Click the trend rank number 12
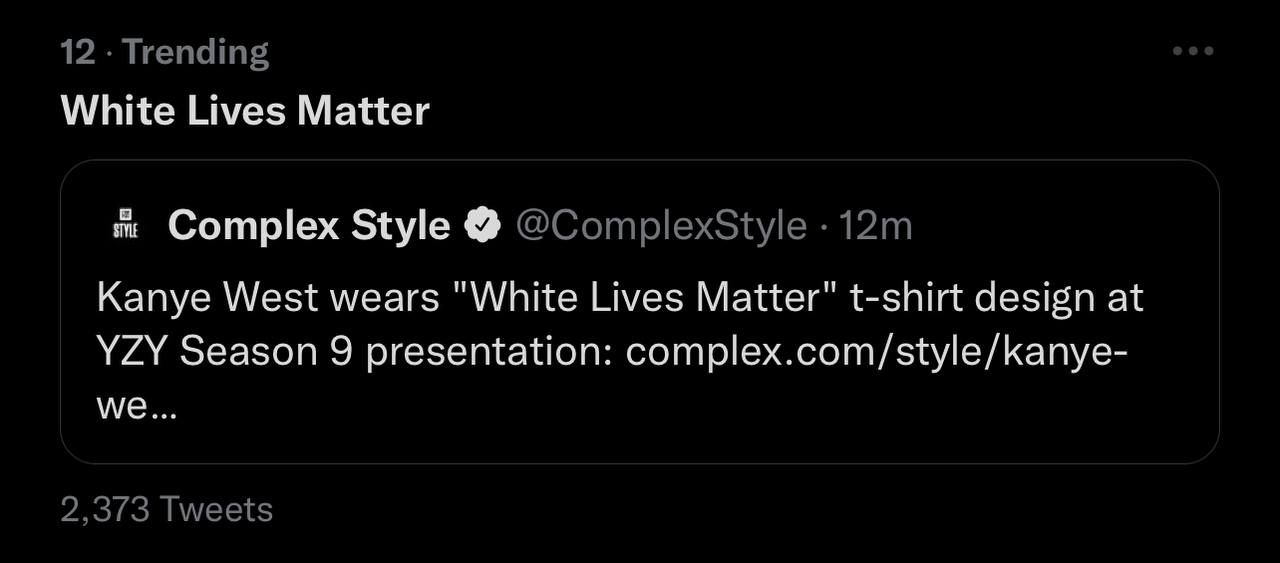Screen dimensions: 1280x563 point(77,52)
